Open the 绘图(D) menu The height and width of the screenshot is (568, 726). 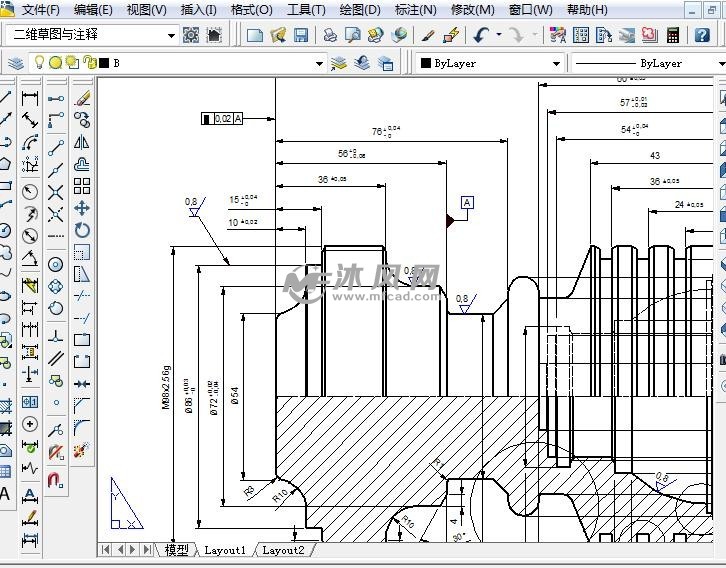360,10
